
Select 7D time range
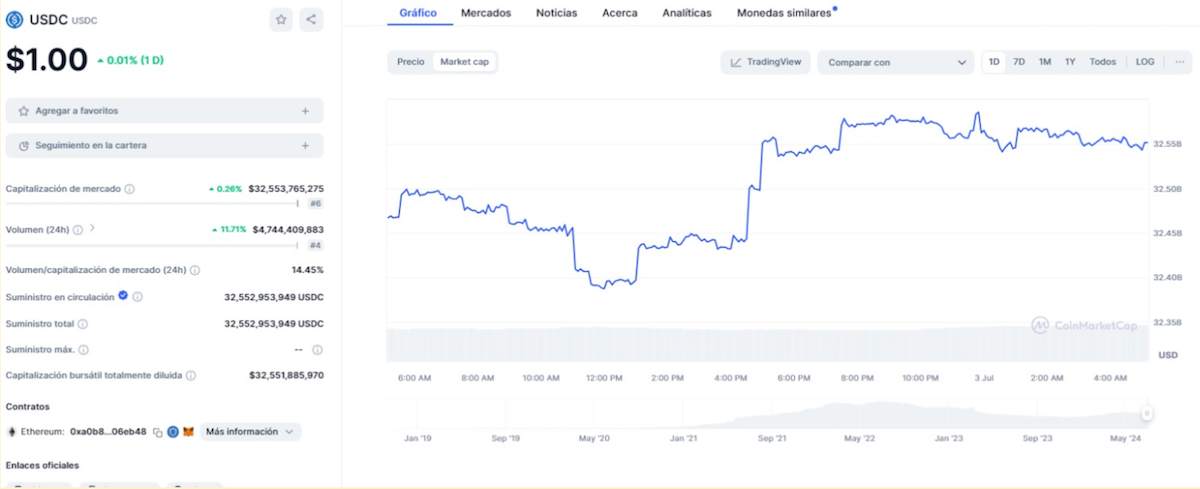point(1019,62)
